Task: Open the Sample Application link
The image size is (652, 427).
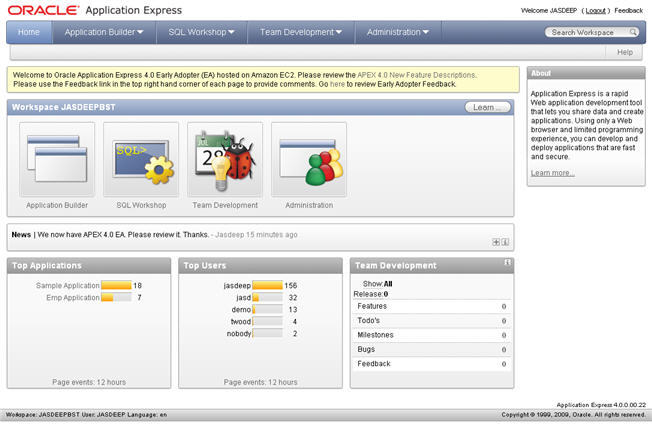Action: coord(67,285)
